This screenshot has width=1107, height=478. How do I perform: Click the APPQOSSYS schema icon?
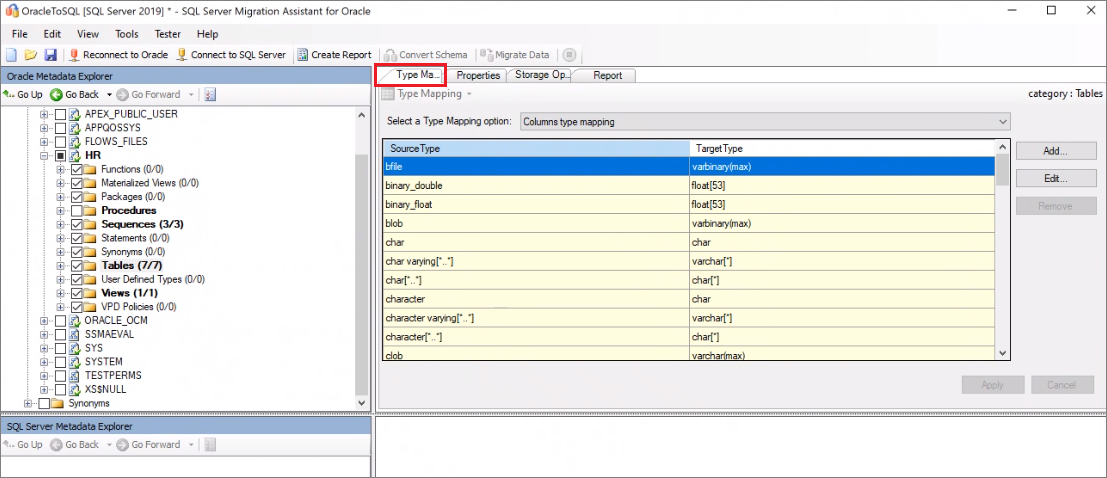point(75,128)
